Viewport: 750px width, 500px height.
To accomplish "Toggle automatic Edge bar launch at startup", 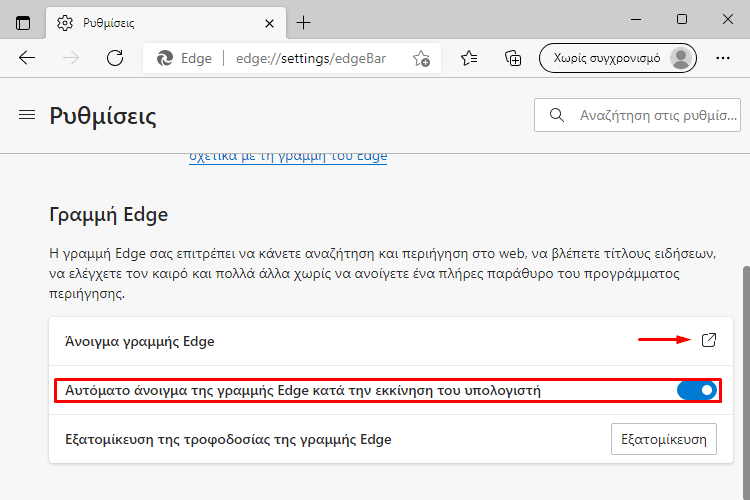I will pos(697,390).
